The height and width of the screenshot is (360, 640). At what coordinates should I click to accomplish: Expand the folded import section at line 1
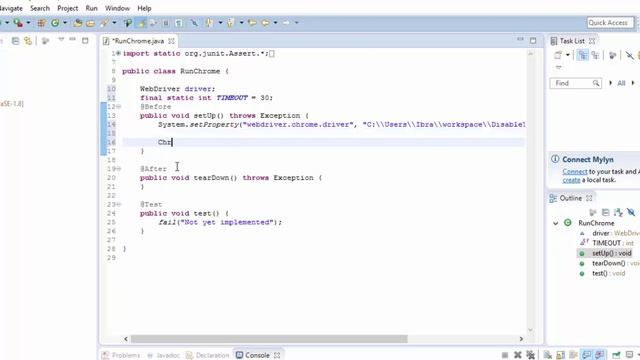click(118, 53)
